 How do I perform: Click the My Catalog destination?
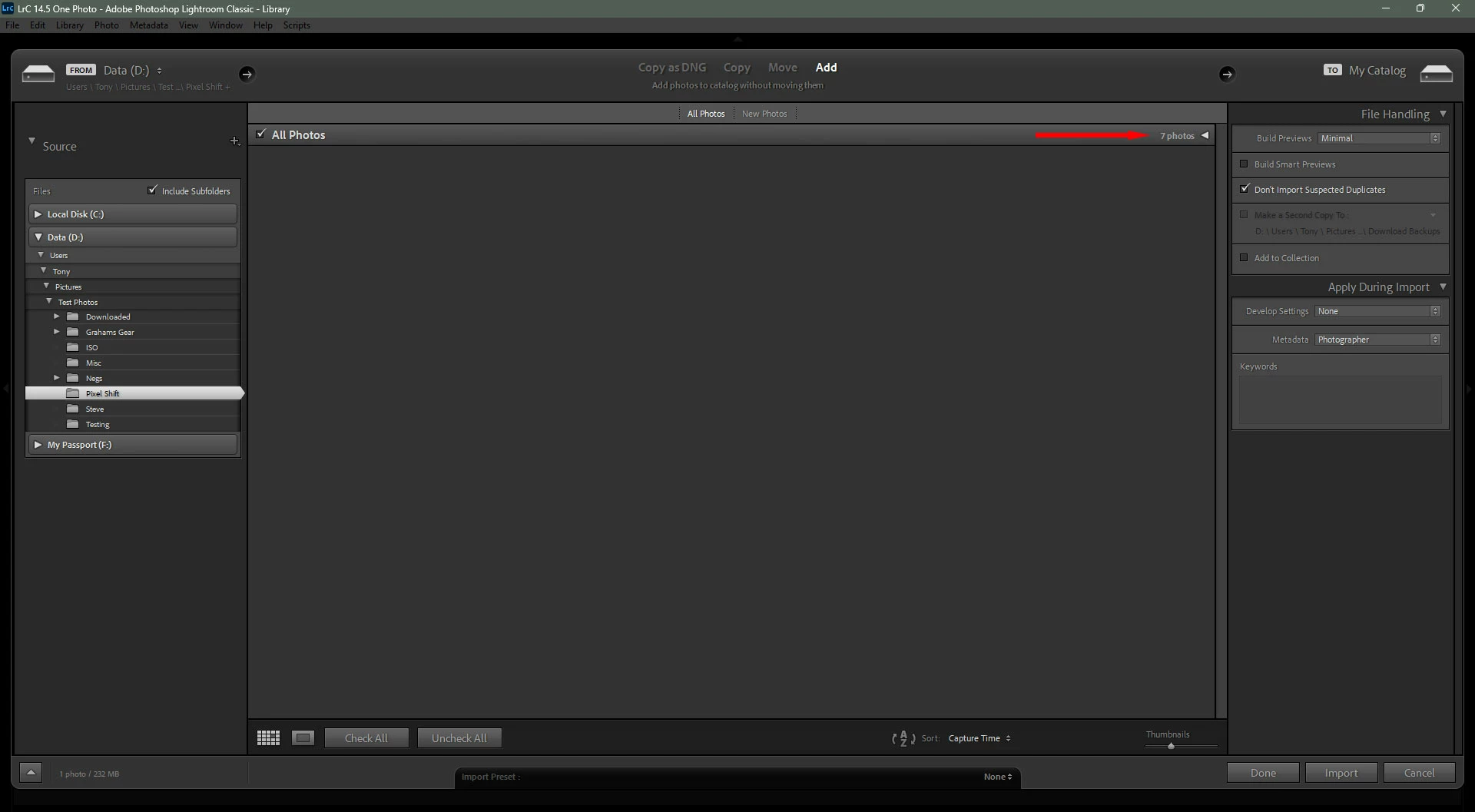[x=1377, y=71]
